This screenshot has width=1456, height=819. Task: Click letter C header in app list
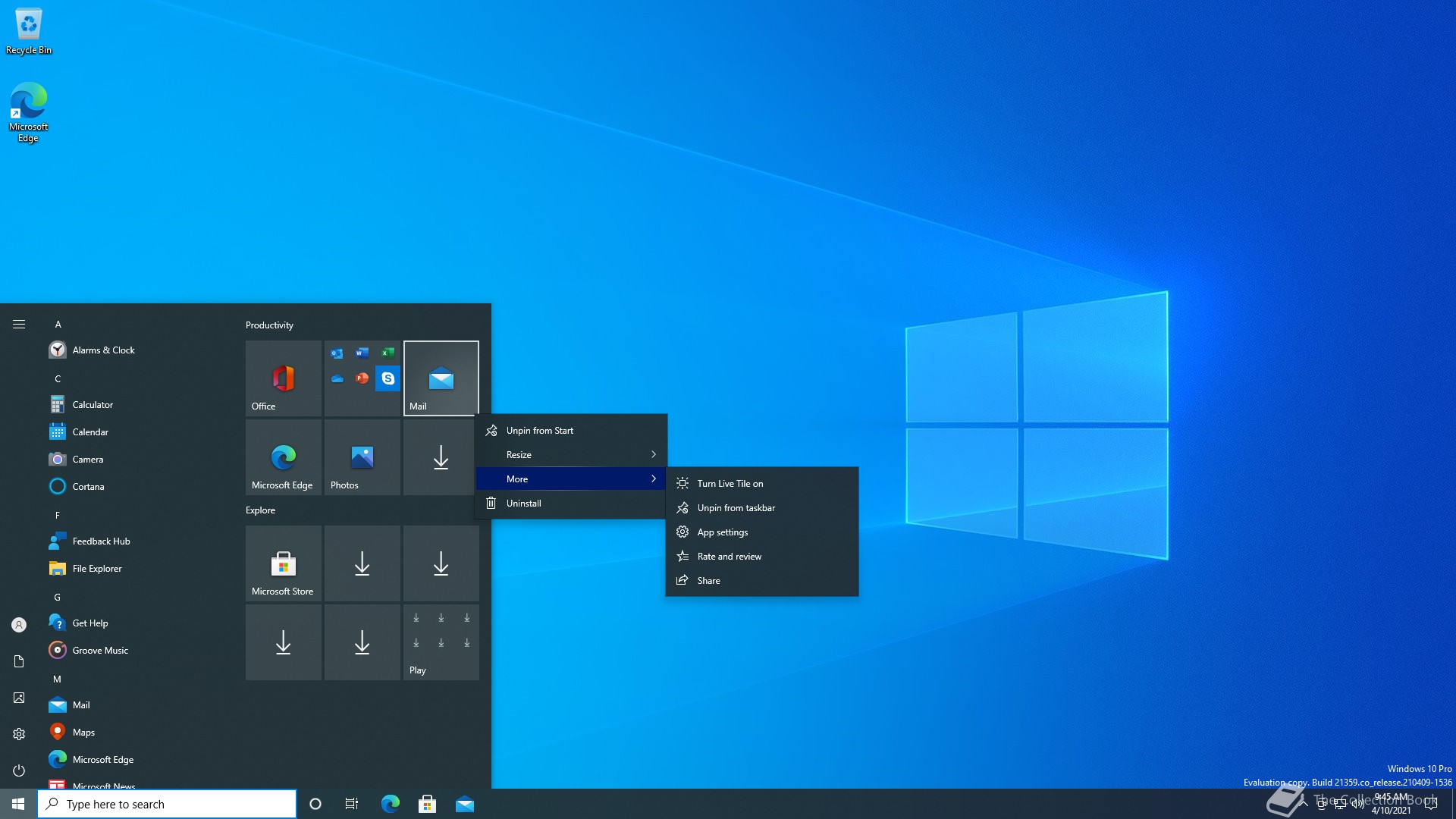(x=58, y=379)
